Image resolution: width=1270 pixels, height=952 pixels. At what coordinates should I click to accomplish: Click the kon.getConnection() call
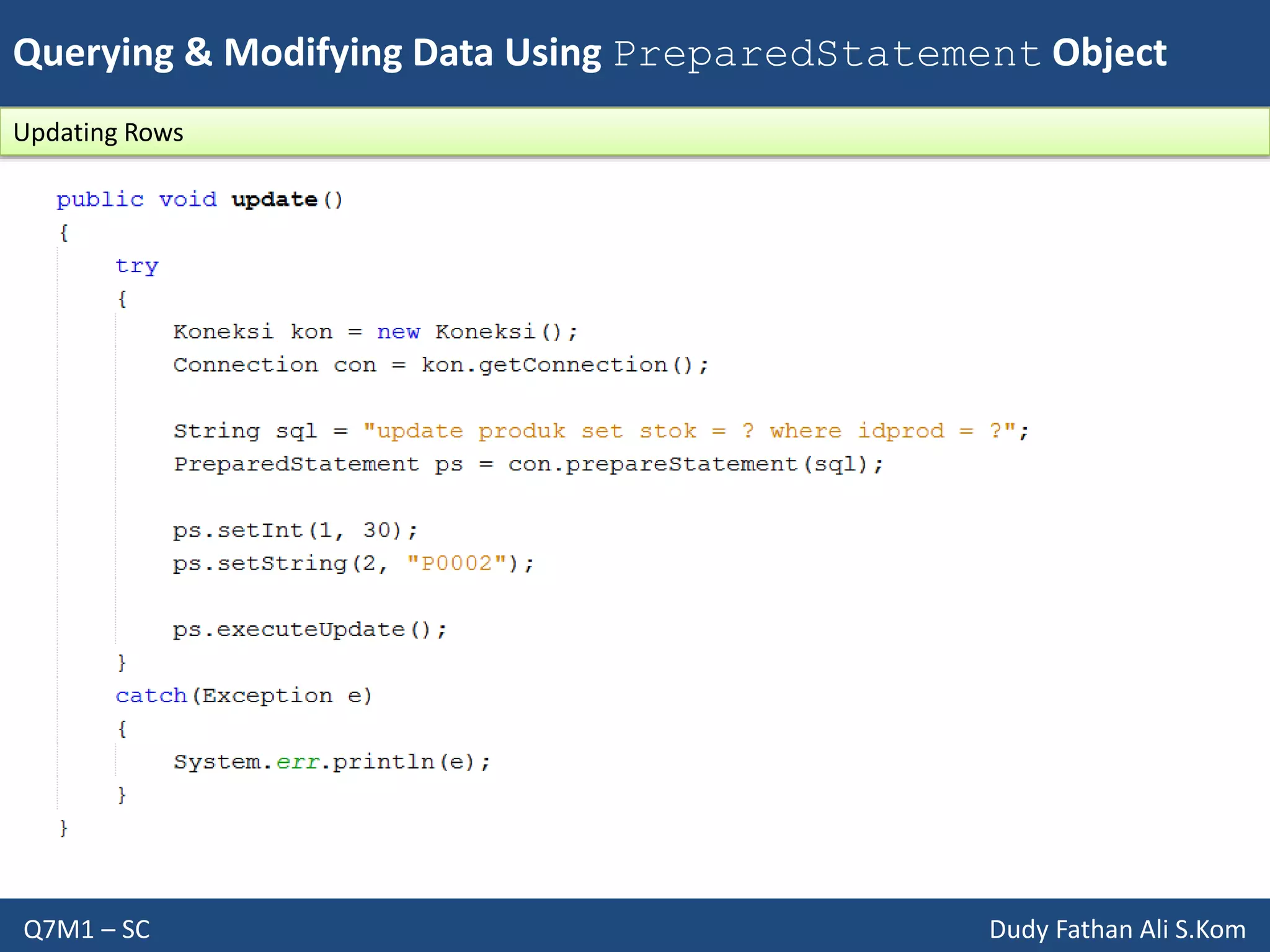563,365
